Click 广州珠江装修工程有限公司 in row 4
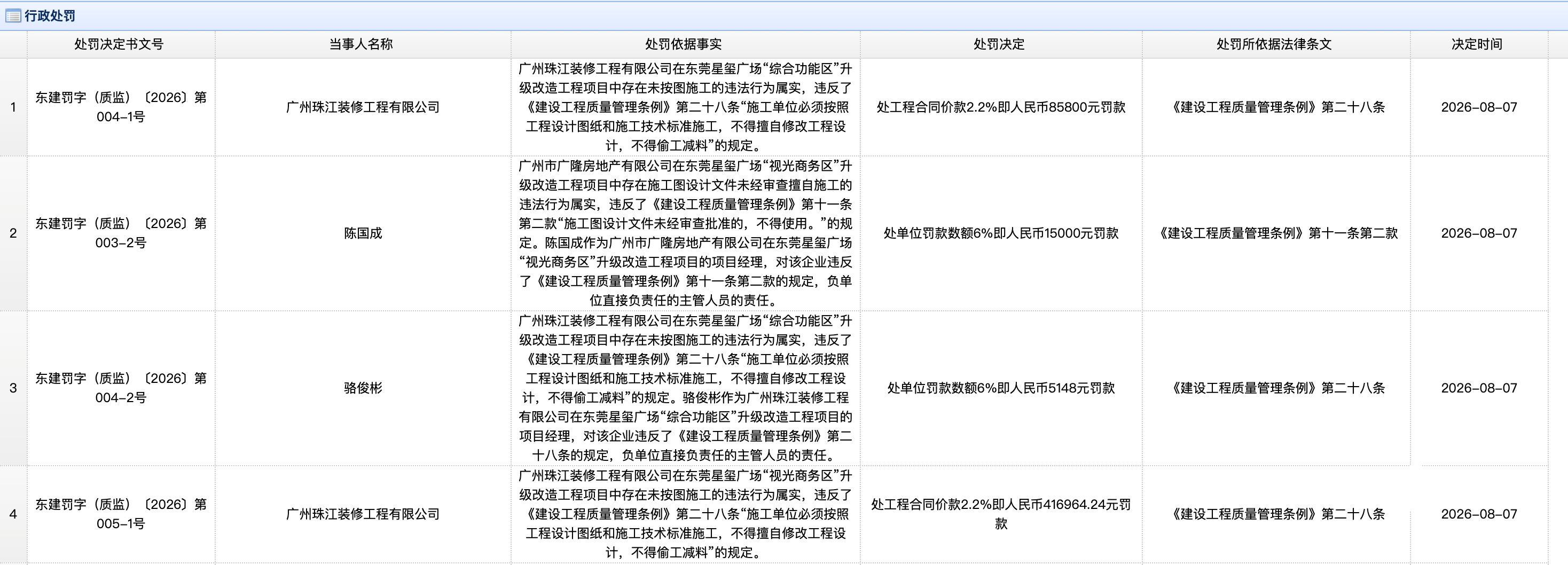Viewport: 1568px width, 565px height. coord(363,514)
